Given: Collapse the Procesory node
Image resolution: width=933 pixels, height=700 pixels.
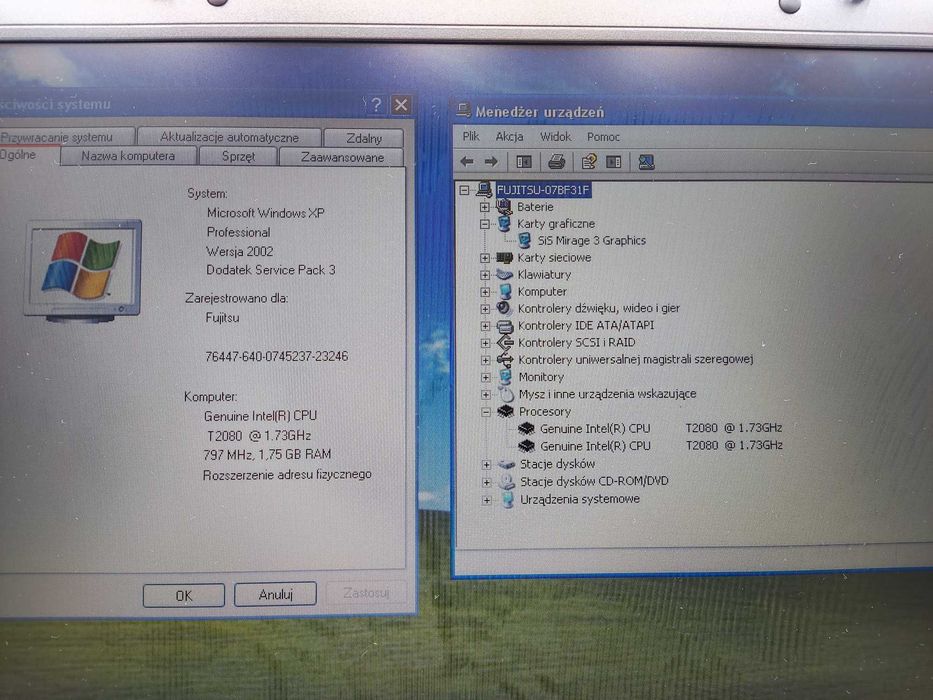Looking at the screenshot, I should coord(486,412).
